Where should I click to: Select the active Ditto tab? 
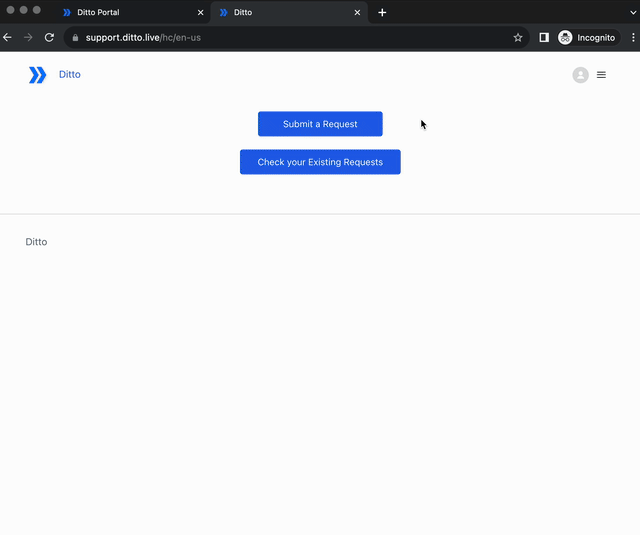(290, 12)
